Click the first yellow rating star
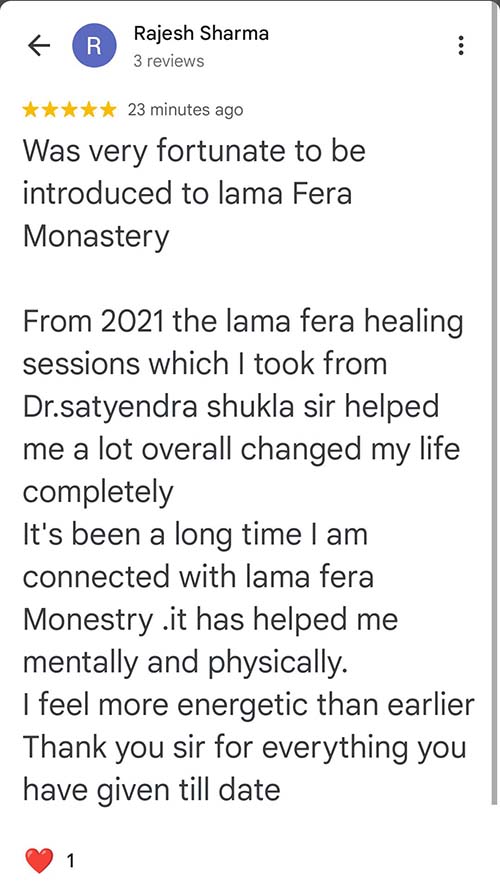500x884 pixels. point(32,110)
